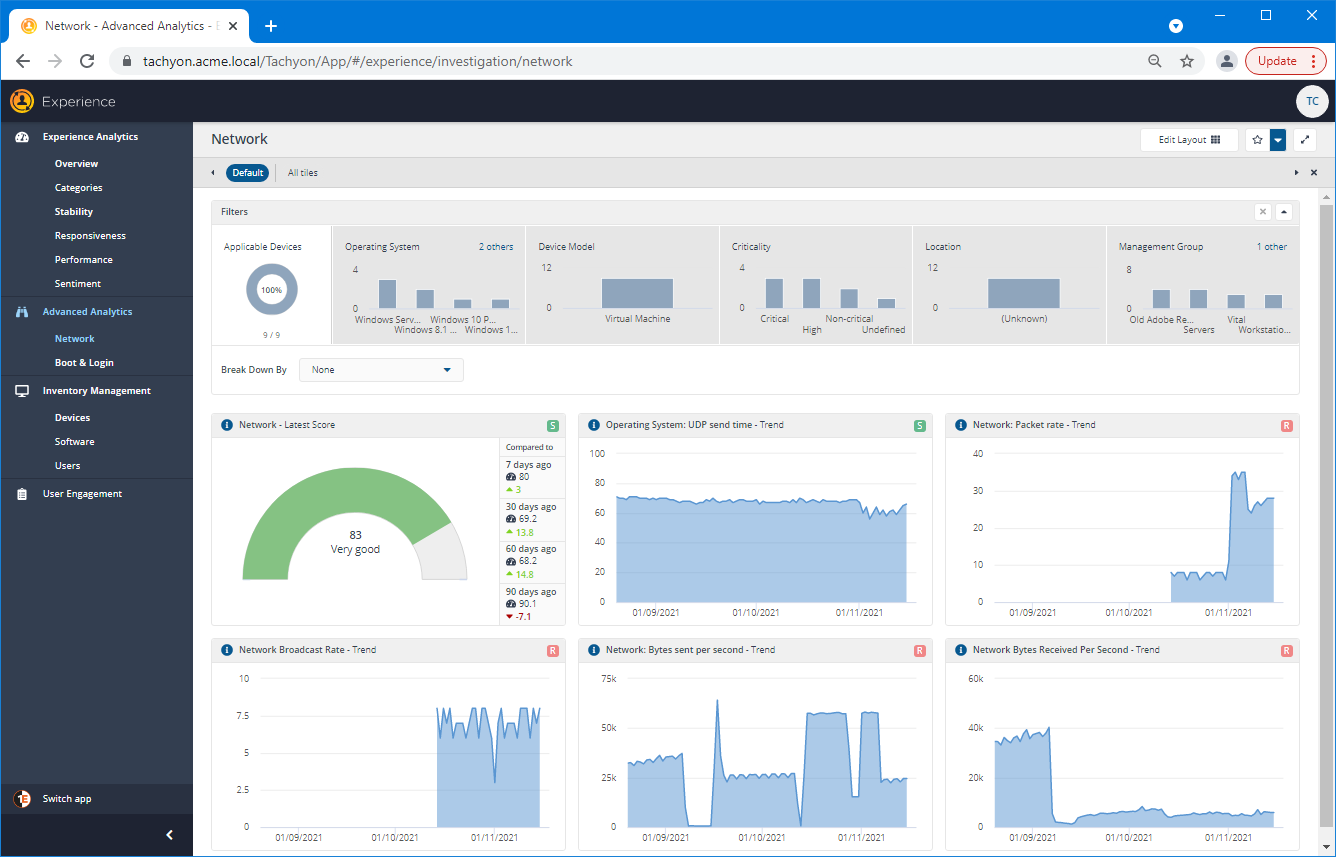
Task: Click the '90 days ago' comparison entry
Action: coord(532,604)
